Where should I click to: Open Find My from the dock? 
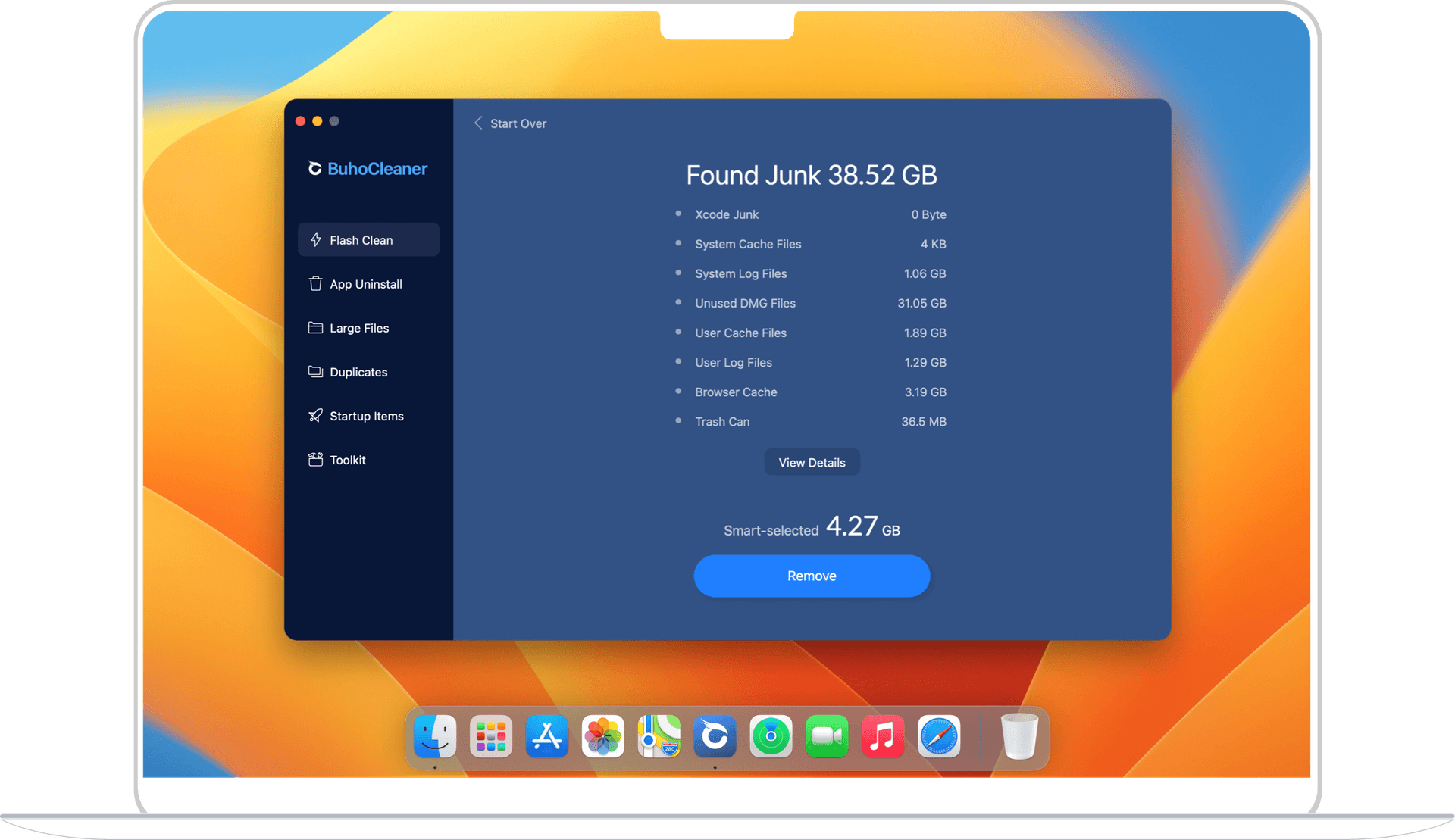(x=771, y=736)
